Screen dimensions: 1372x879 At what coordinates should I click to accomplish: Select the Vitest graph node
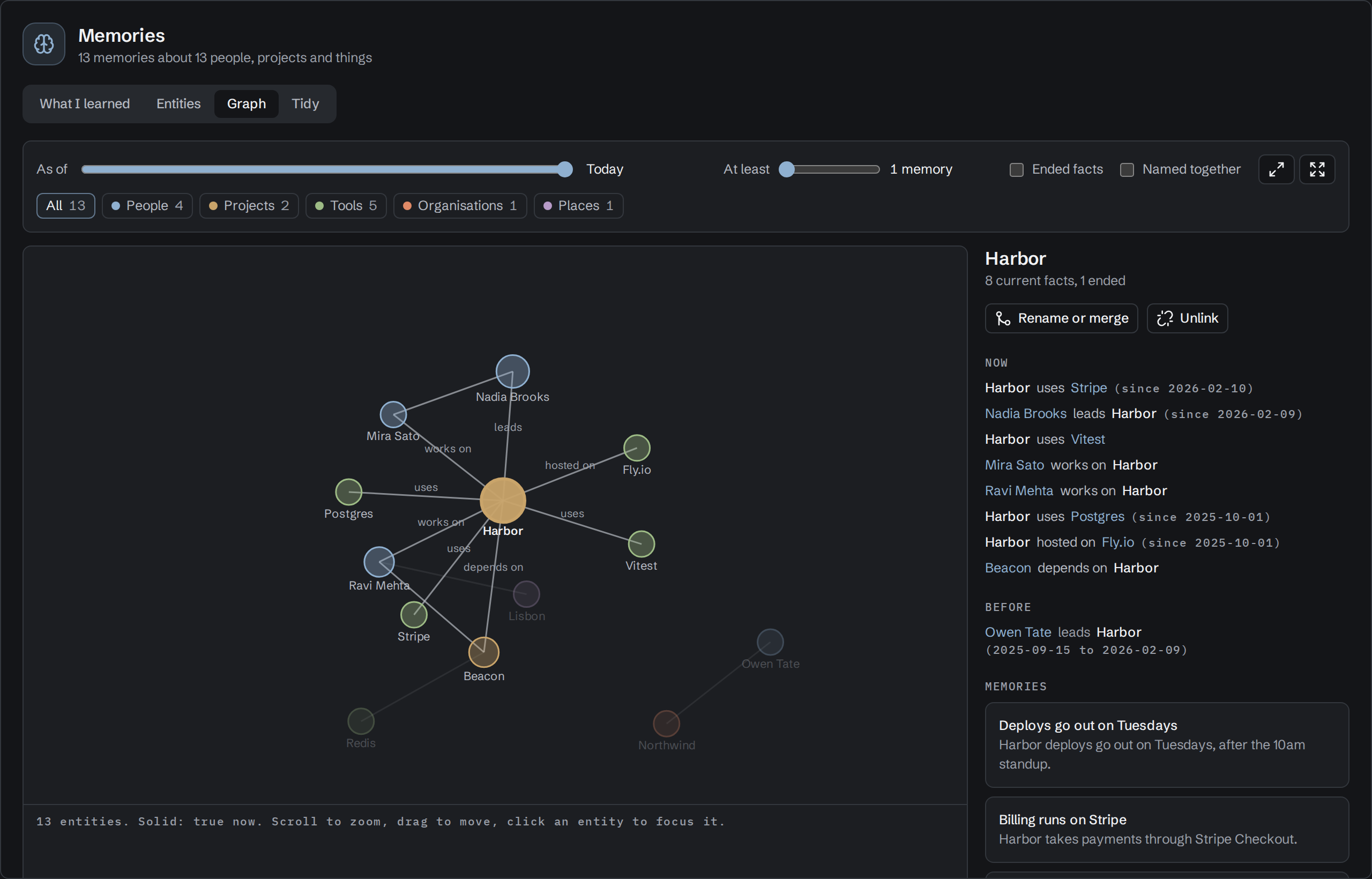pos(642,543)
